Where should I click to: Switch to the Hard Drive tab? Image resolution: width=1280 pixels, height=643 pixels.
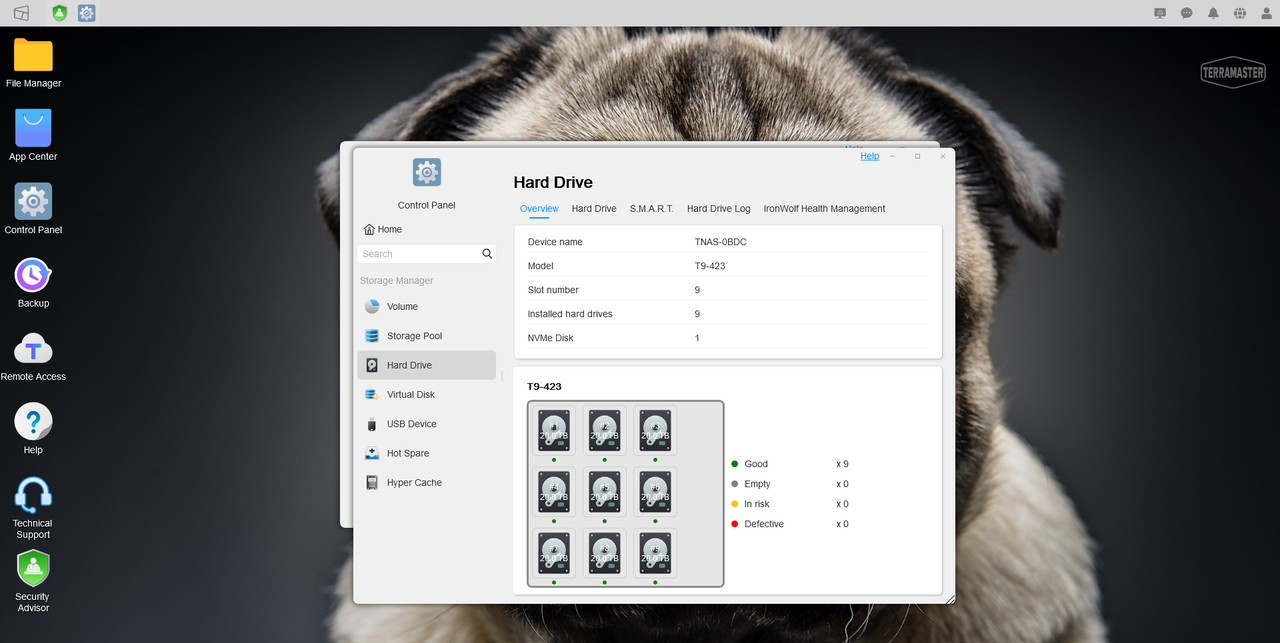594,209
